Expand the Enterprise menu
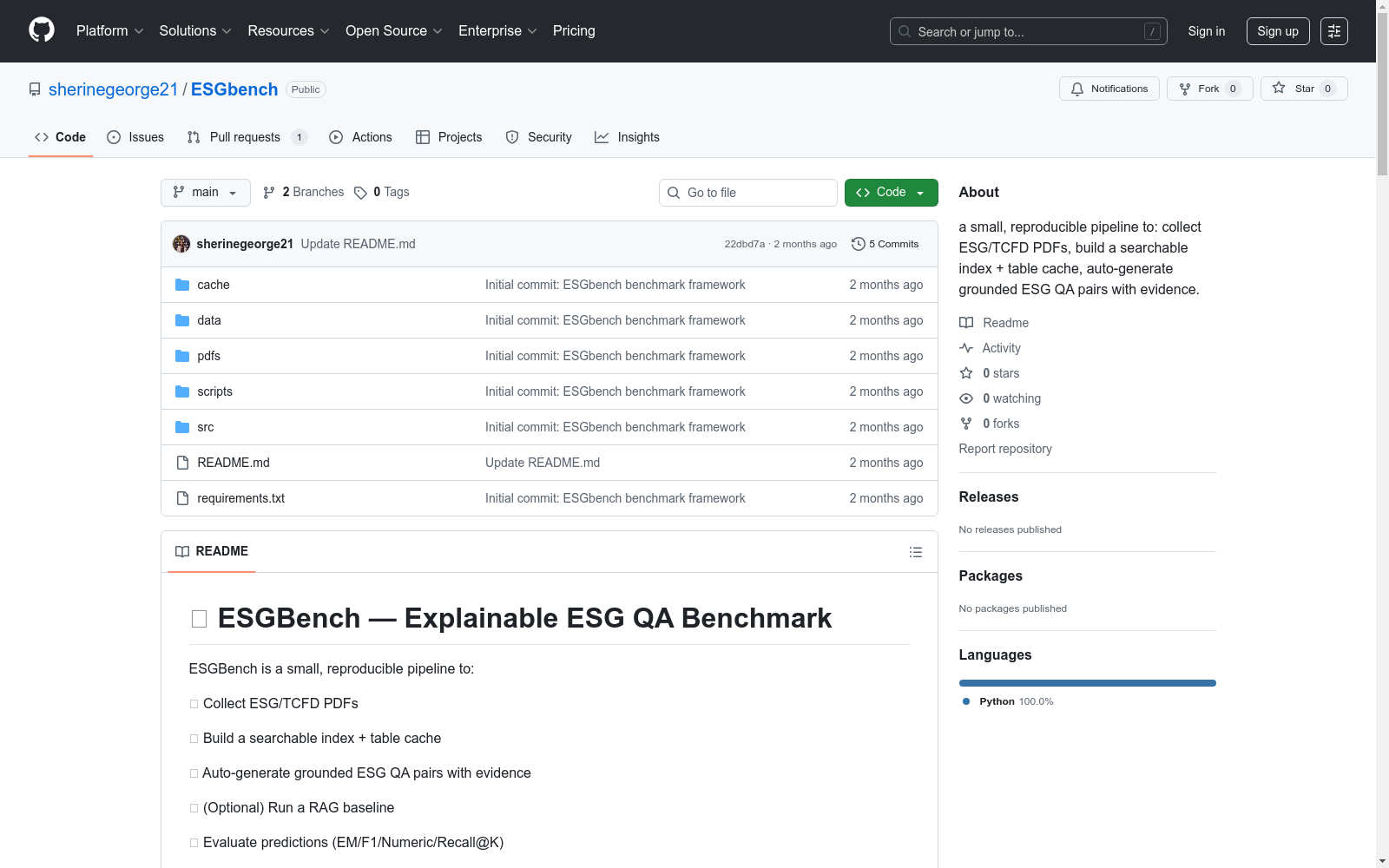 (x=497, y=31)
